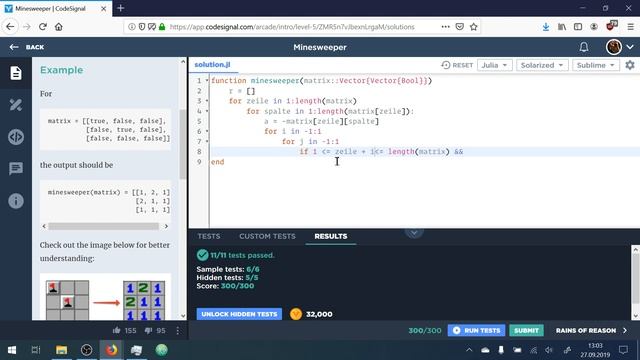The height and width of the screenshot is (360, 640).
Task: Click the SUBMIT button
Action: click(526, 330)
